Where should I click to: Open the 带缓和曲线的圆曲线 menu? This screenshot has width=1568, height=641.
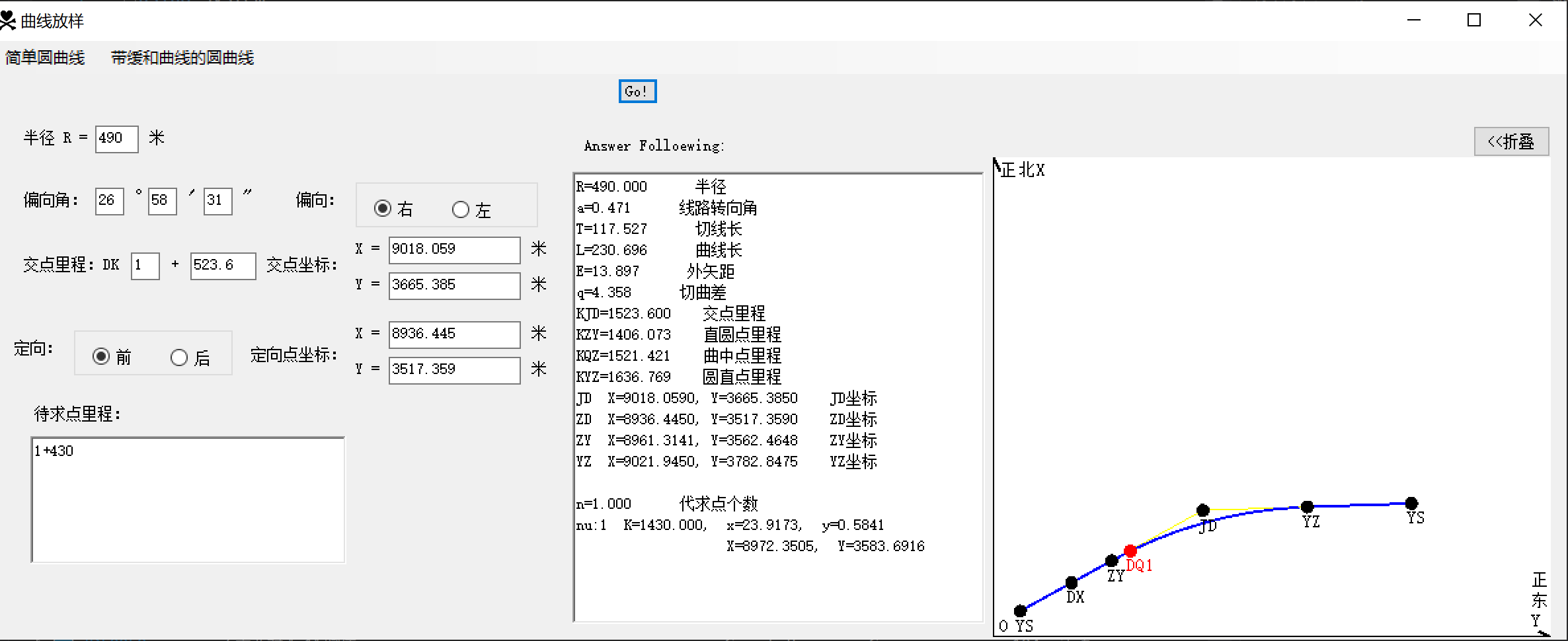pos(182,58)
